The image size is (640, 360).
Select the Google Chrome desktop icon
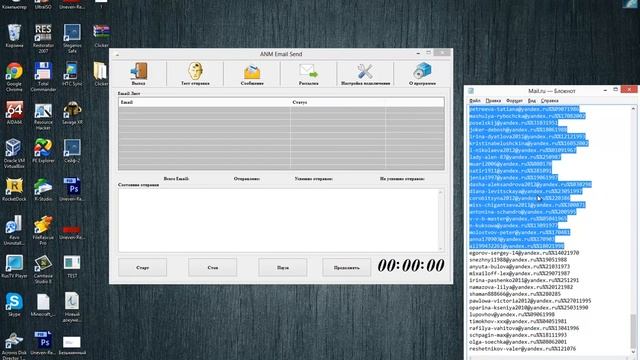tap(14, 77)
